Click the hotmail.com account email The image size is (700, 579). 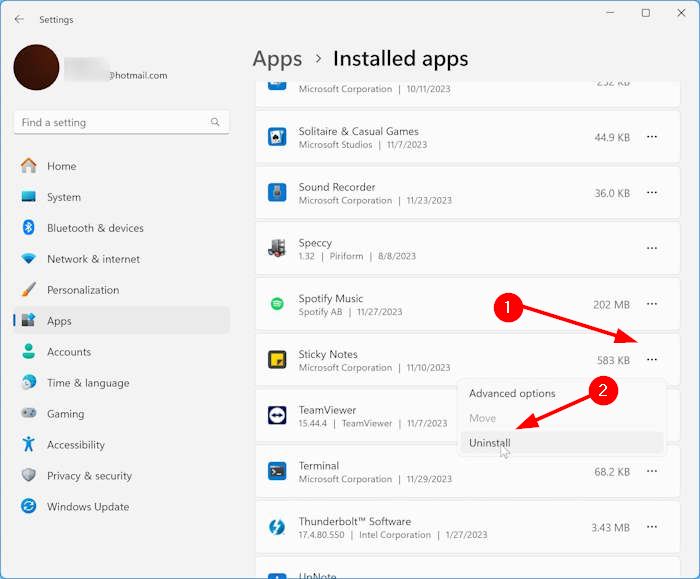(x=138, y=75)
